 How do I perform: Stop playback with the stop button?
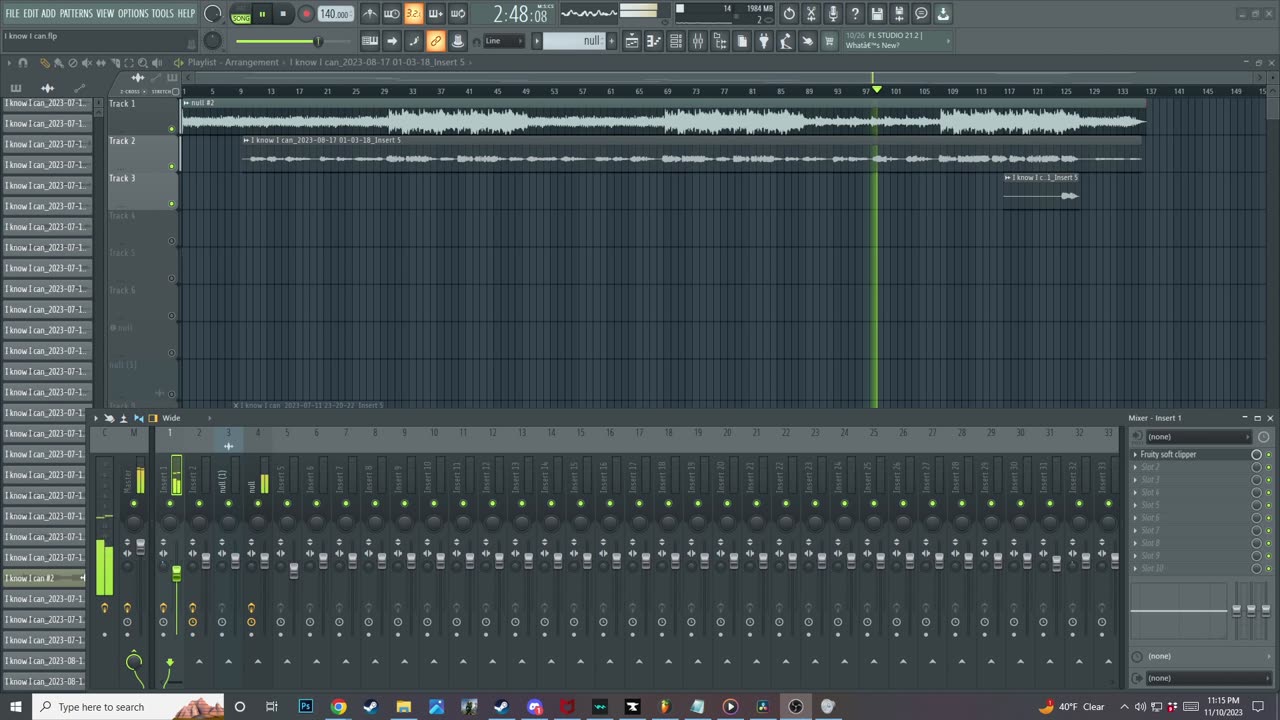coord(283,14)
